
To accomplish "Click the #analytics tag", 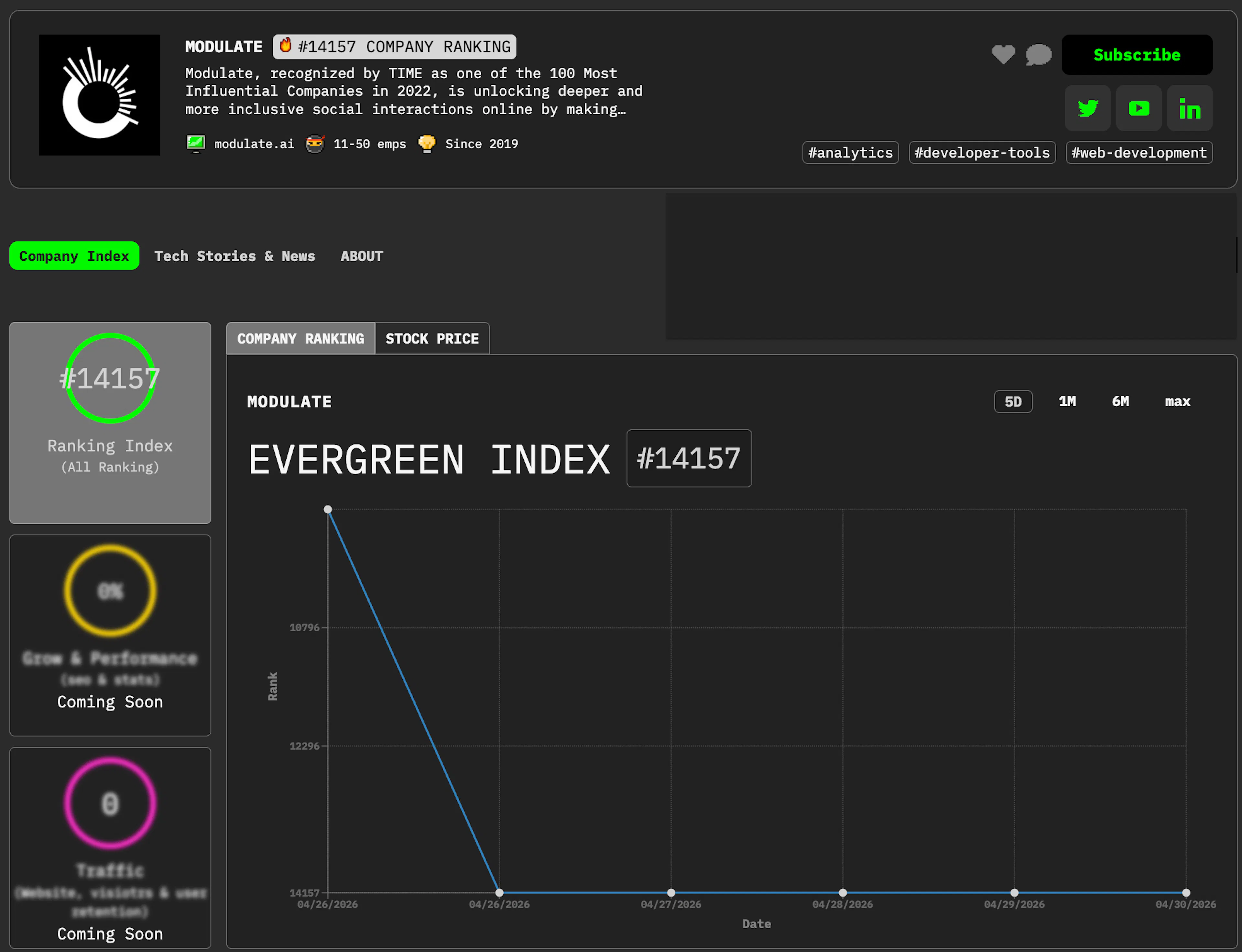I will point(850,152).
